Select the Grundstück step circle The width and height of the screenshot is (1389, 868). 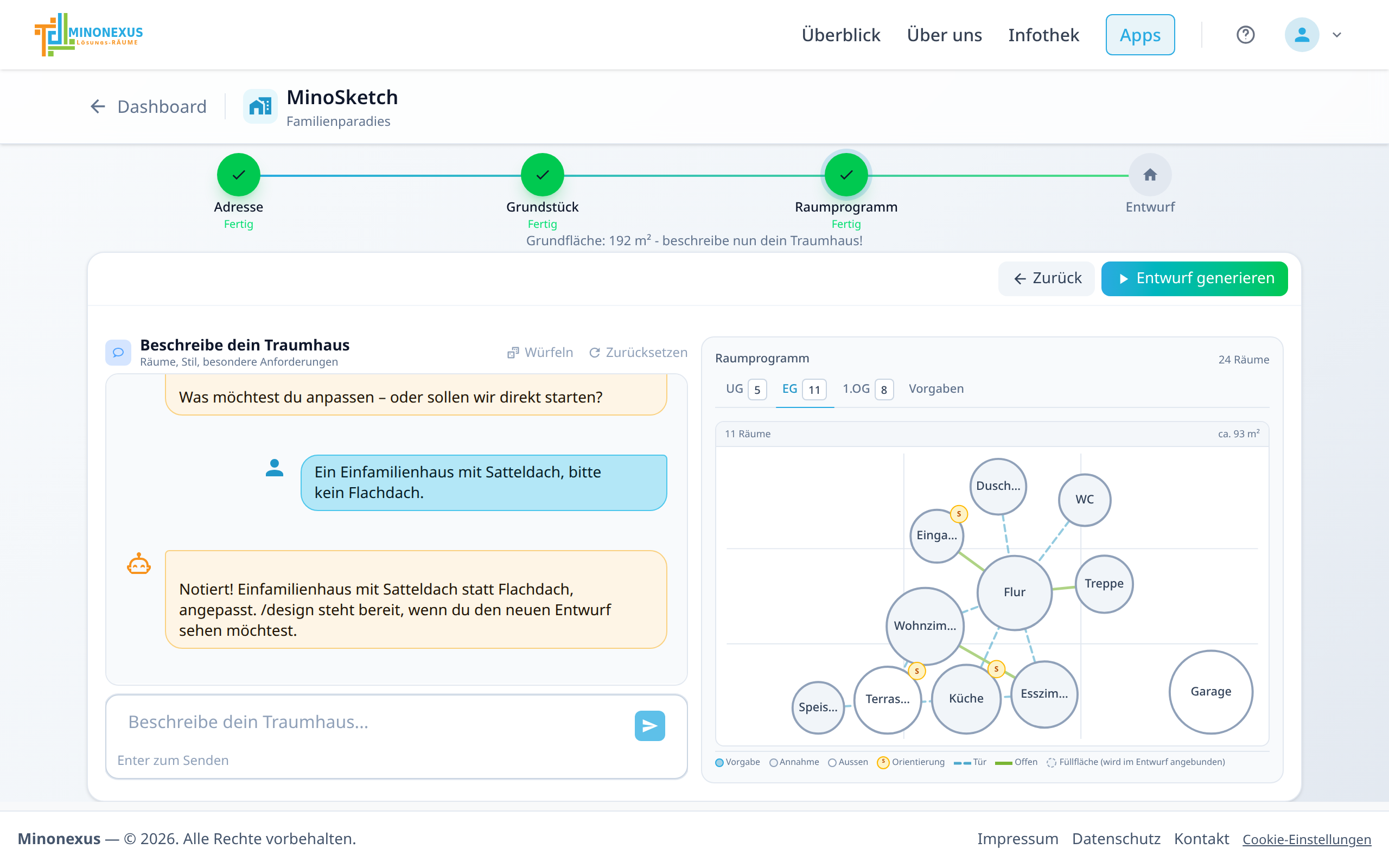(x=542, y=175)
